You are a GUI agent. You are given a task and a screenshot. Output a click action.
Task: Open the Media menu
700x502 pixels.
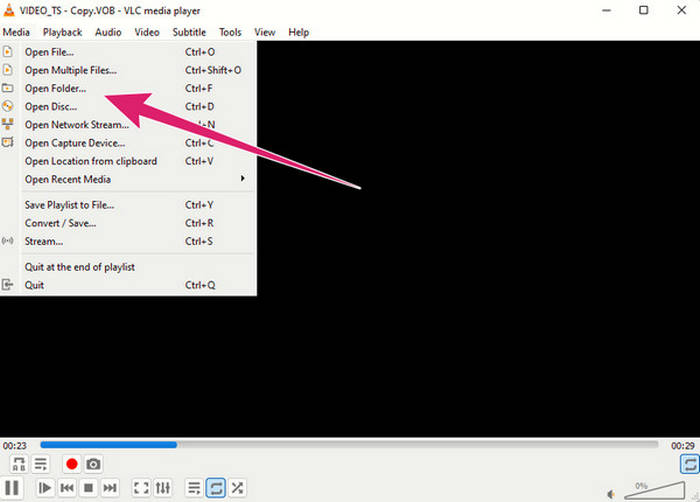click(16, 32)
